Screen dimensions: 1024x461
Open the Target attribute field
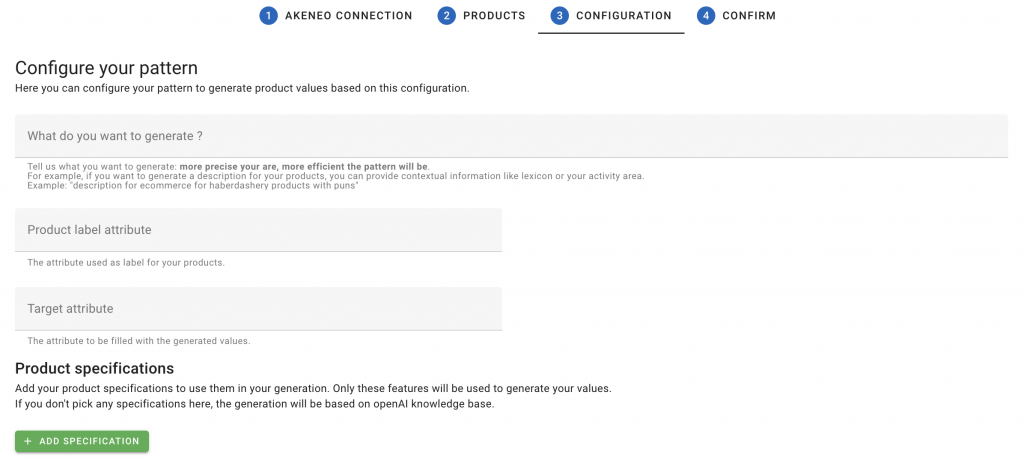pos(259,308)
